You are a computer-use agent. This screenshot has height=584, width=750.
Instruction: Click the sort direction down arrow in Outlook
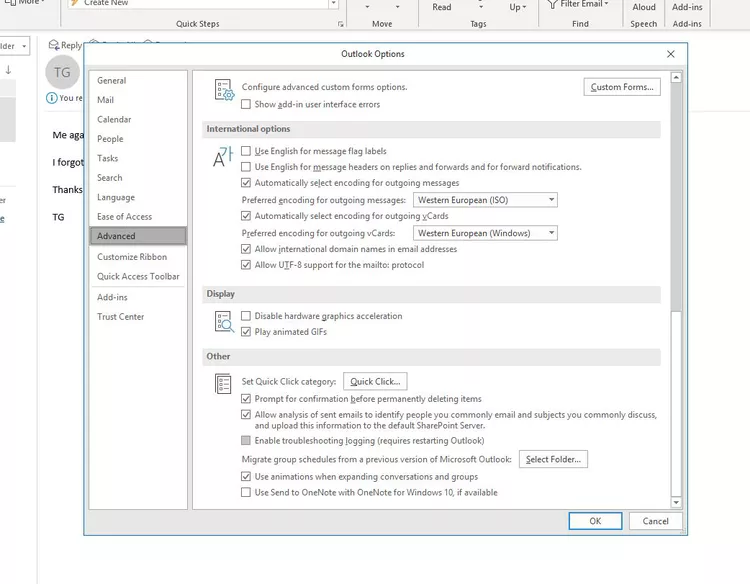8,70
